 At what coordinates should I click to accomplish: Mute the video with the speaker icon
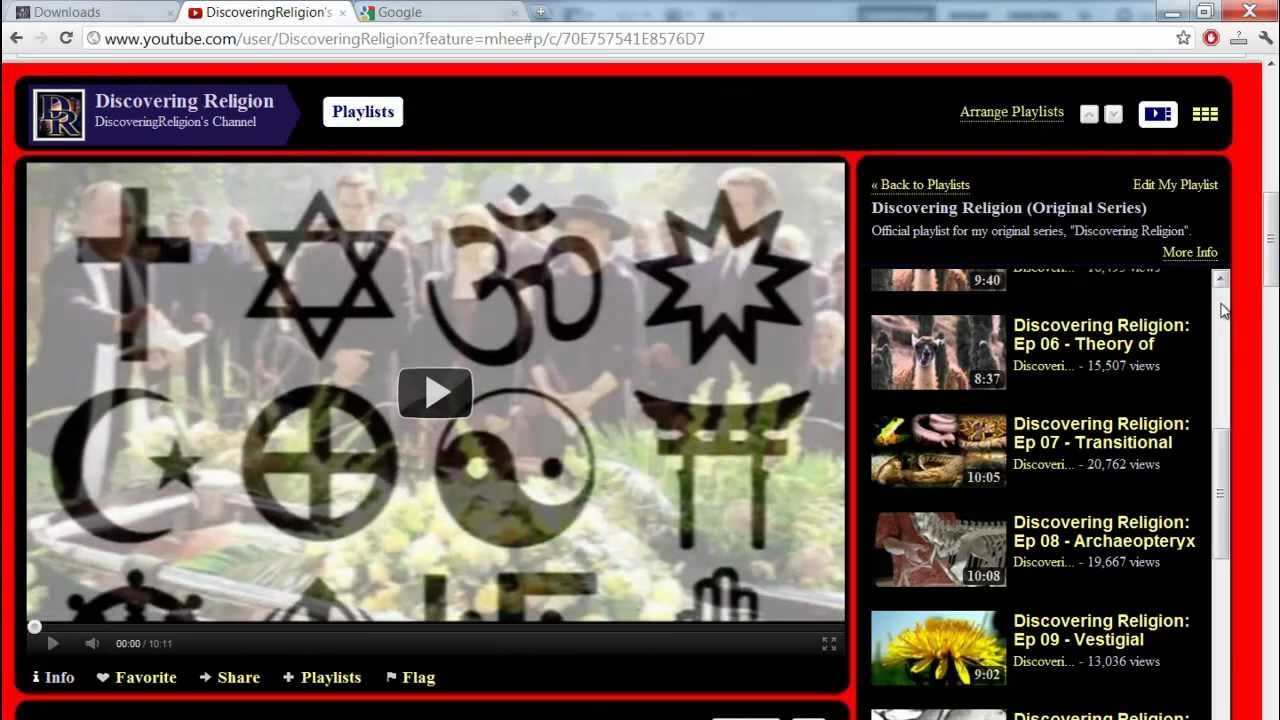tap(92, 643)
